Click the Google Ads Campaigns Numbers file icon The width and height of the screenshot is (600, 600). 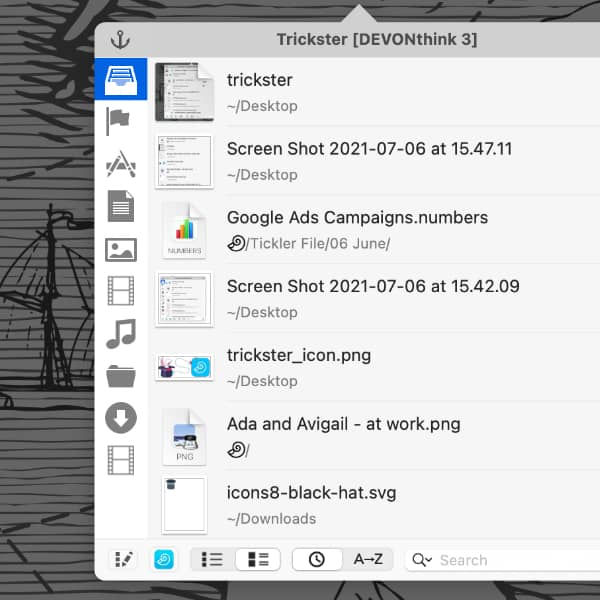coord(184,230)
